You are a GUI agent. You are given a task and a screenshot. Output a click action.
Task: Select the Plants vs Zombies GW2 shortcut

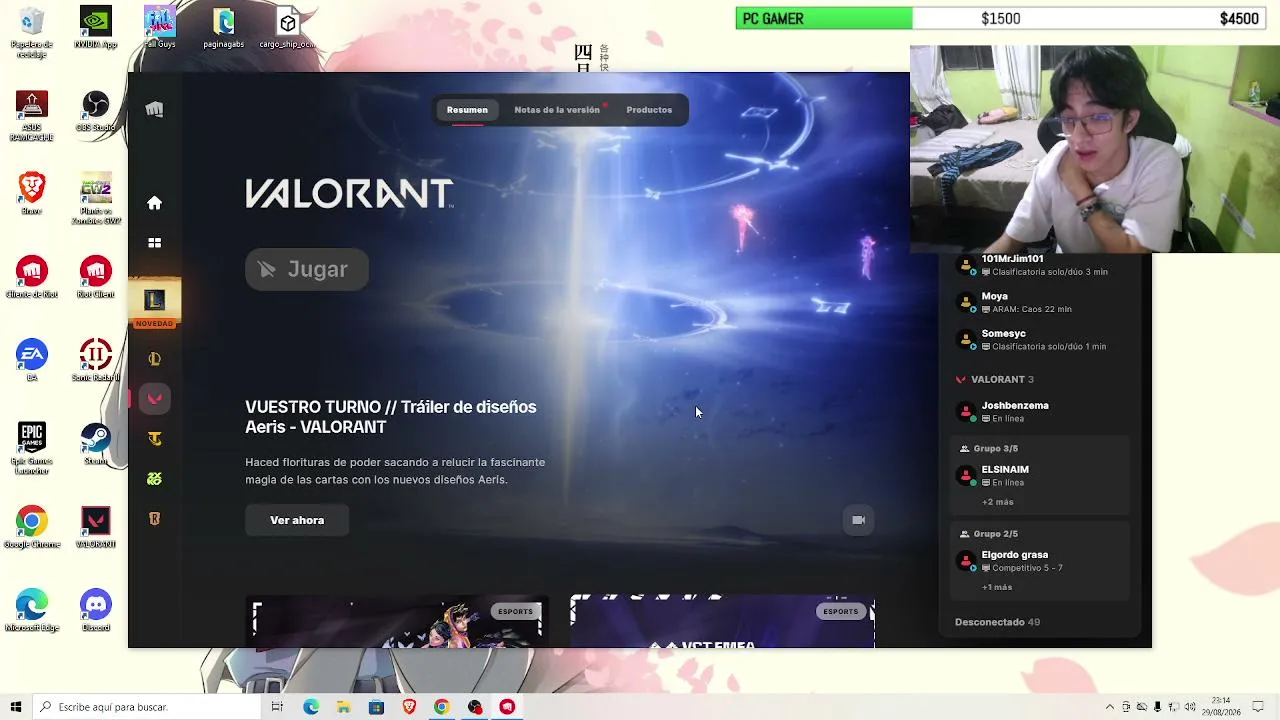(95, 198)
